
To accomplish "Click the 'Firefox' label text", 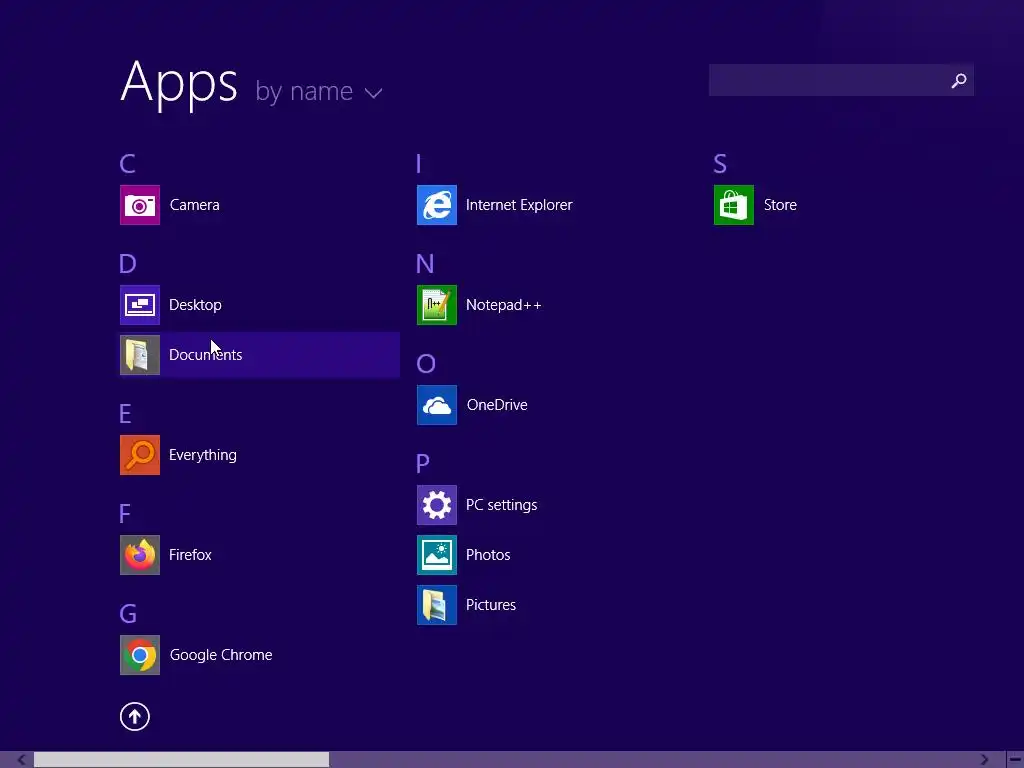I will pyautogui.click(x=190, y=555).
